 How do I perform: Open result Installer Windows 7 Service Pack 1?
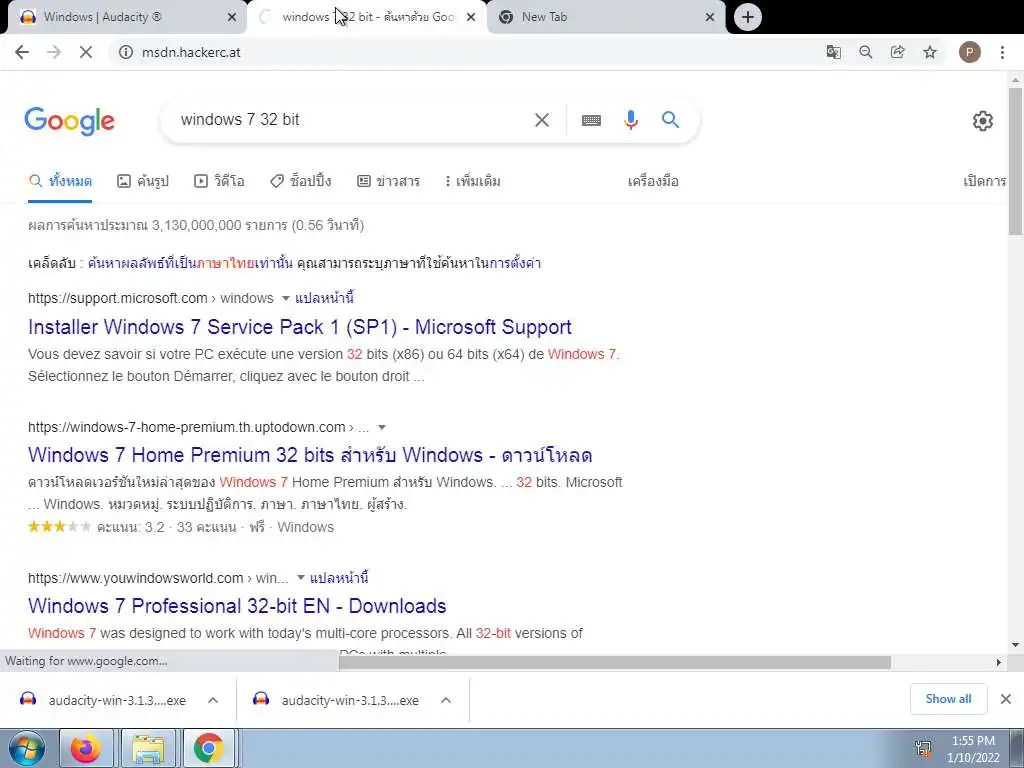coord(300,327)
